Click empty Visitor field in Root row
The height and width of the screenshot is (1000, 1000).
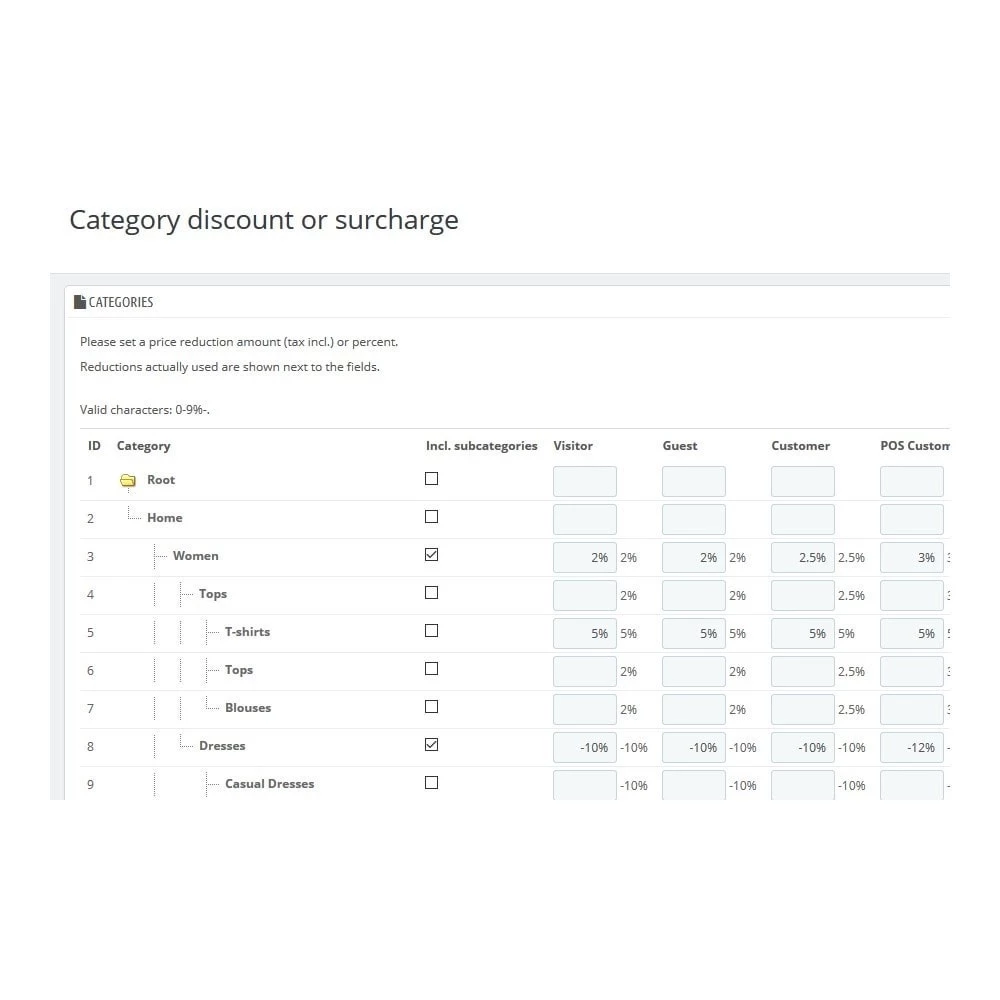click(584, 481)
